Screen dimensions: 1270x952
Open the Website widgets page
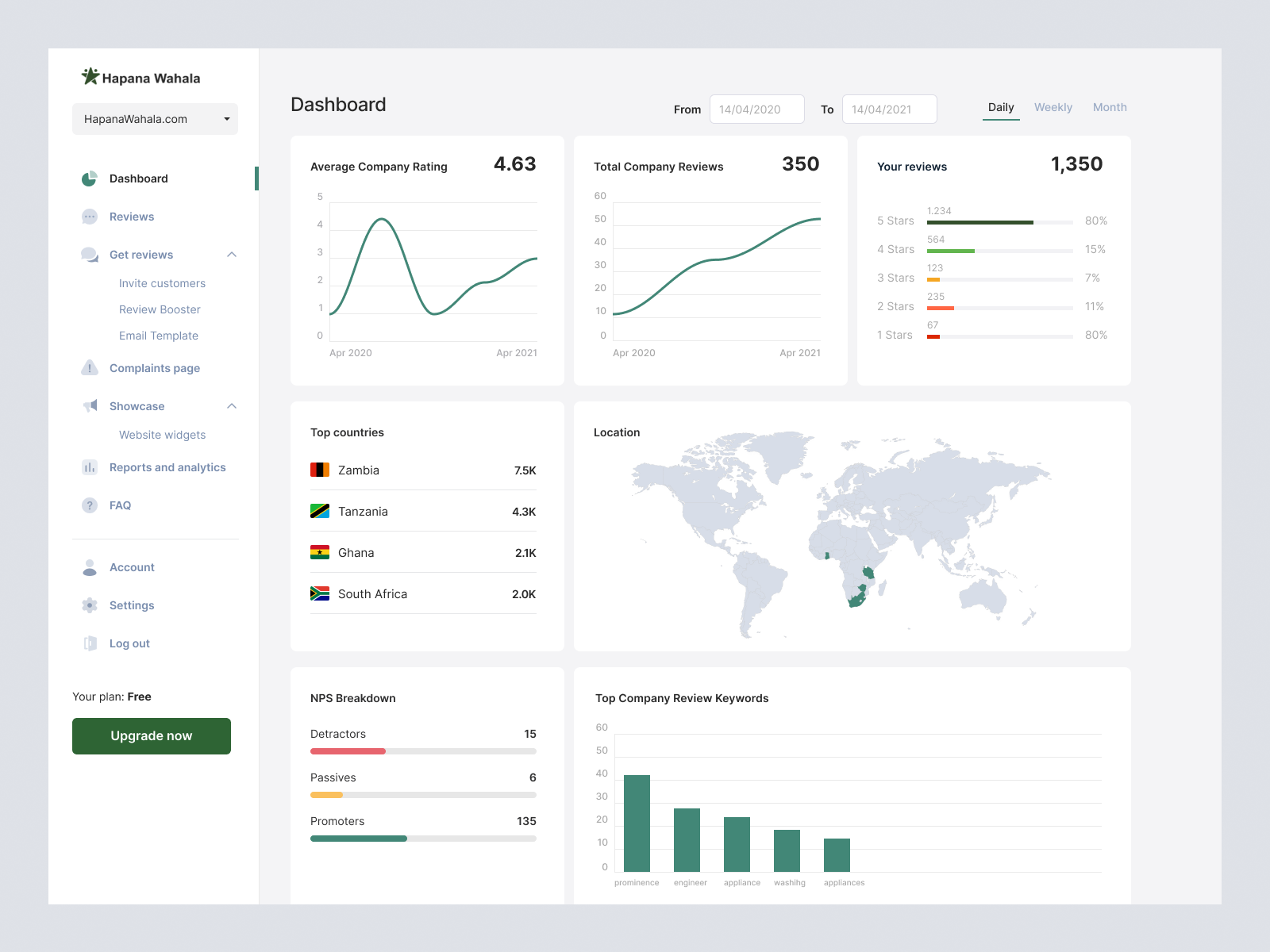(x=162, y=435)
